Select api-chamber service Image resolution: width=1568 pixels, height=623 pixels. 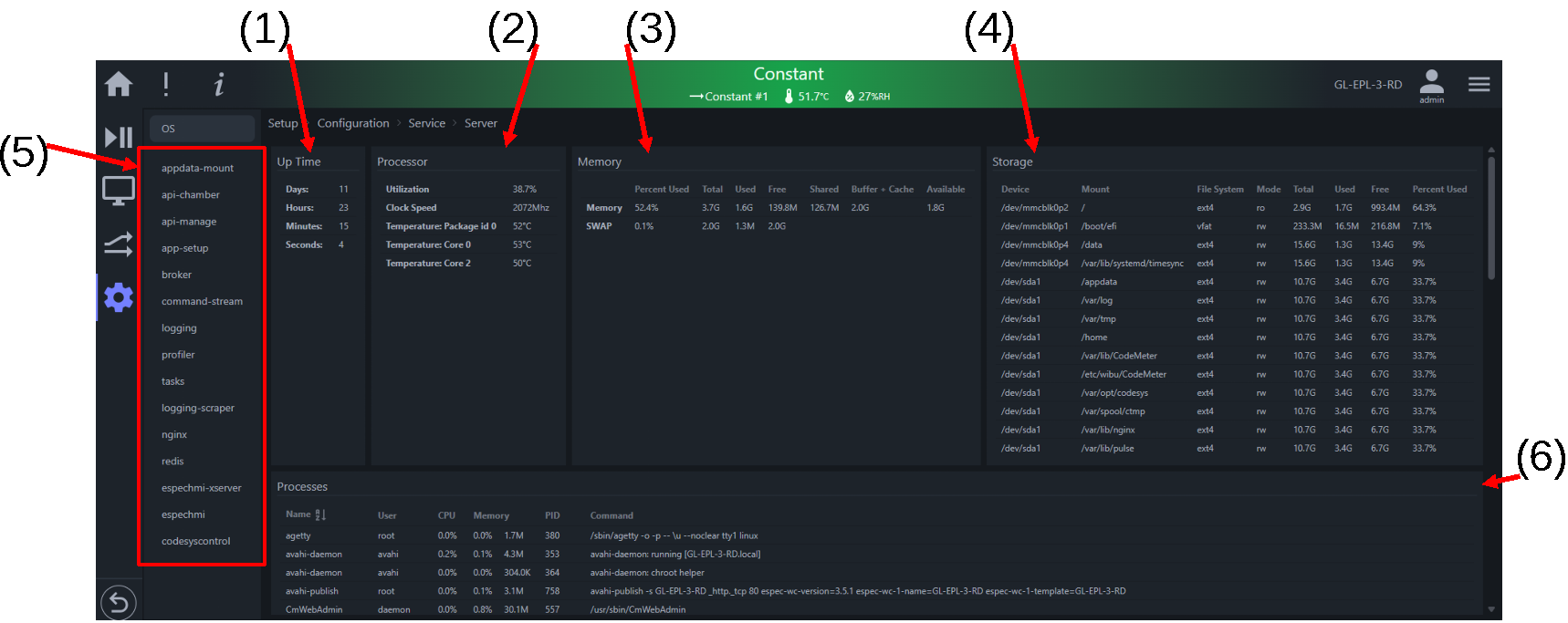(x=191, y=194)
